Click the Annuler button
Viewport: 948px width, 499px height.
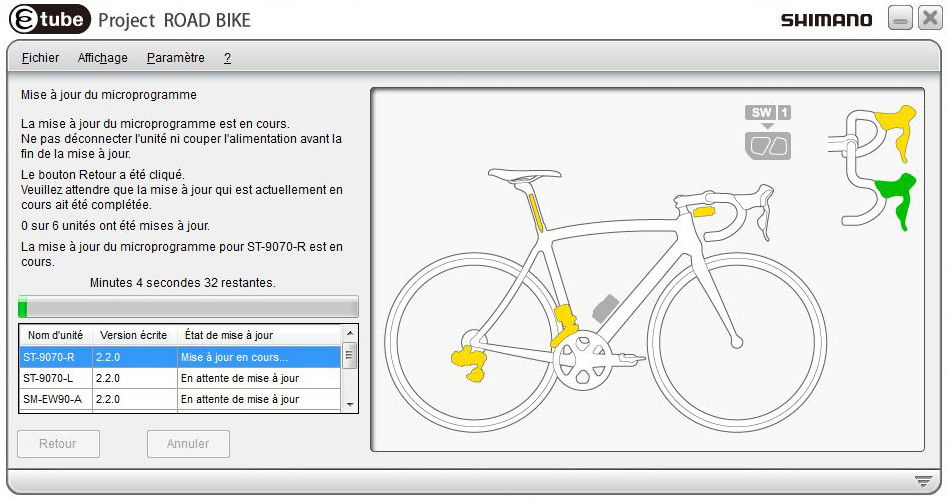pyautogui.click(x=188, y=444)
